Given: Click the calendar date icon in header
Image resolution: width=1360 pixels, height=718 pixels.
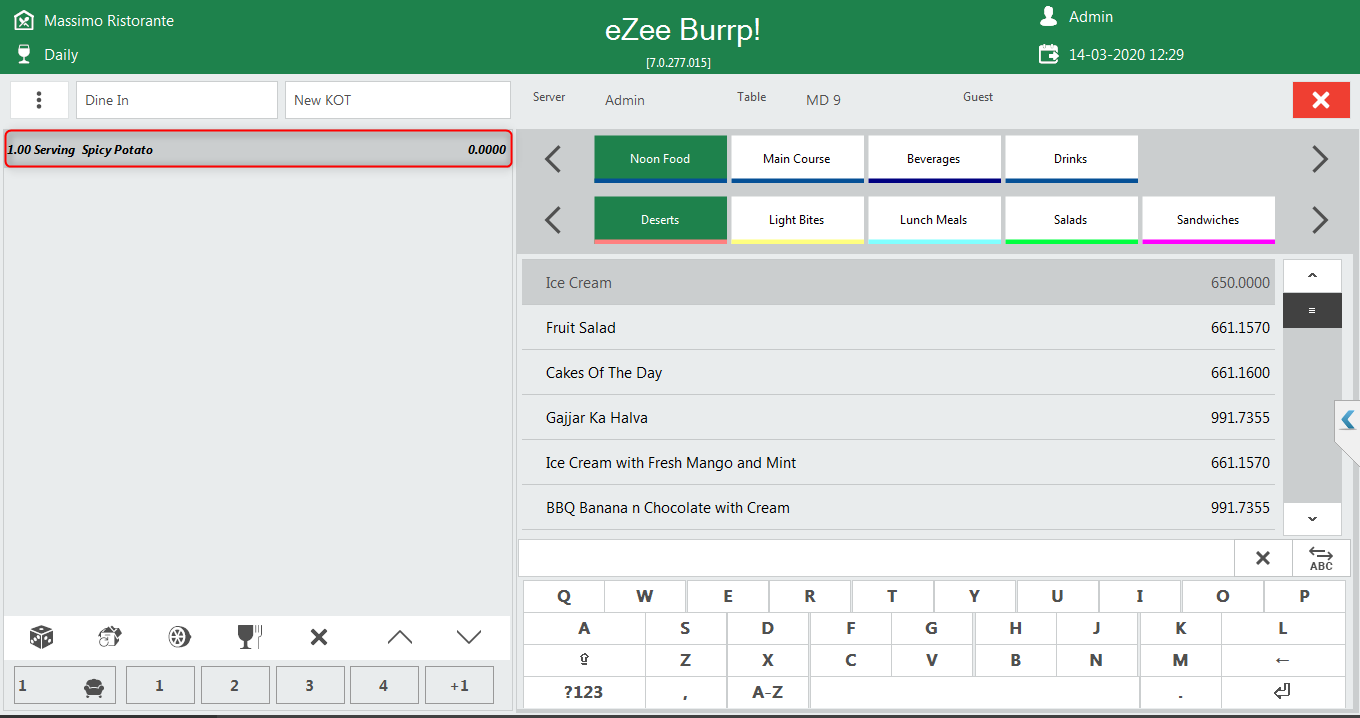Looking at the screenshot, I should click(x=1048, y=54).
